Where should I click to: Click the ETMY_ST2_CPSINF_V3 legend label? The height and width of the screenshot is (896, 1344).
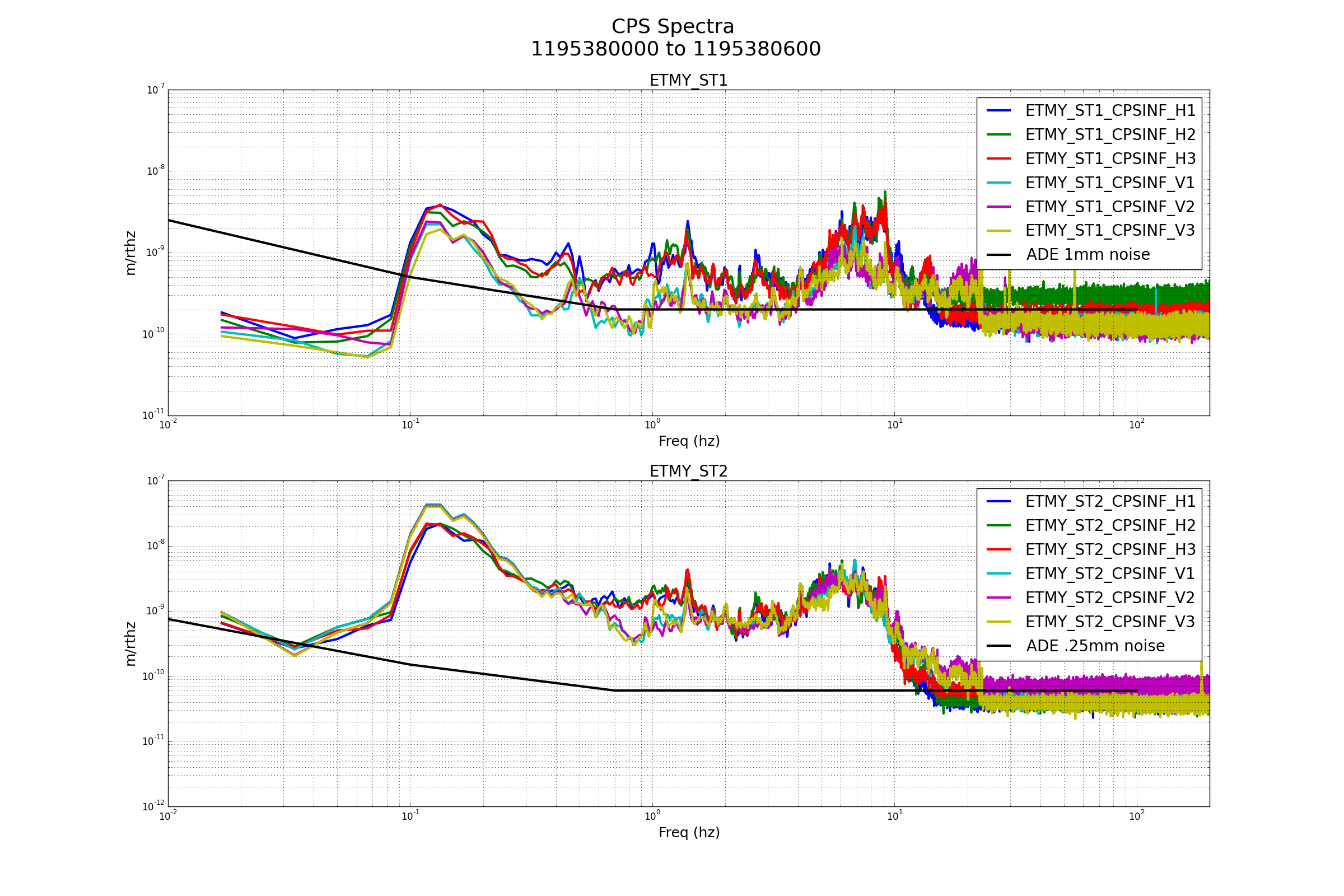pos(1110,622)
